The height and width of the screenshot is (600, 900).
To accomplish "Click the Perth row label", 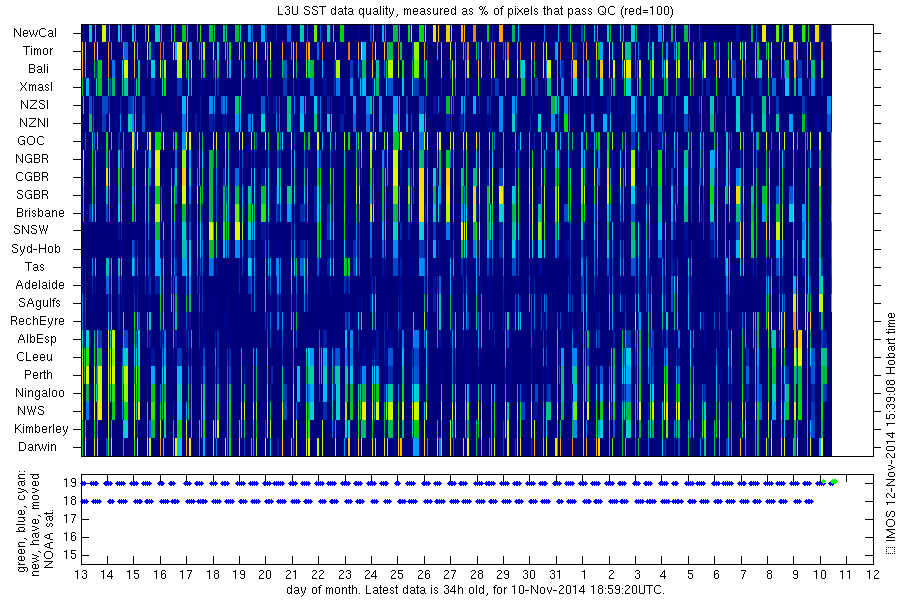I will pos(38,375).
